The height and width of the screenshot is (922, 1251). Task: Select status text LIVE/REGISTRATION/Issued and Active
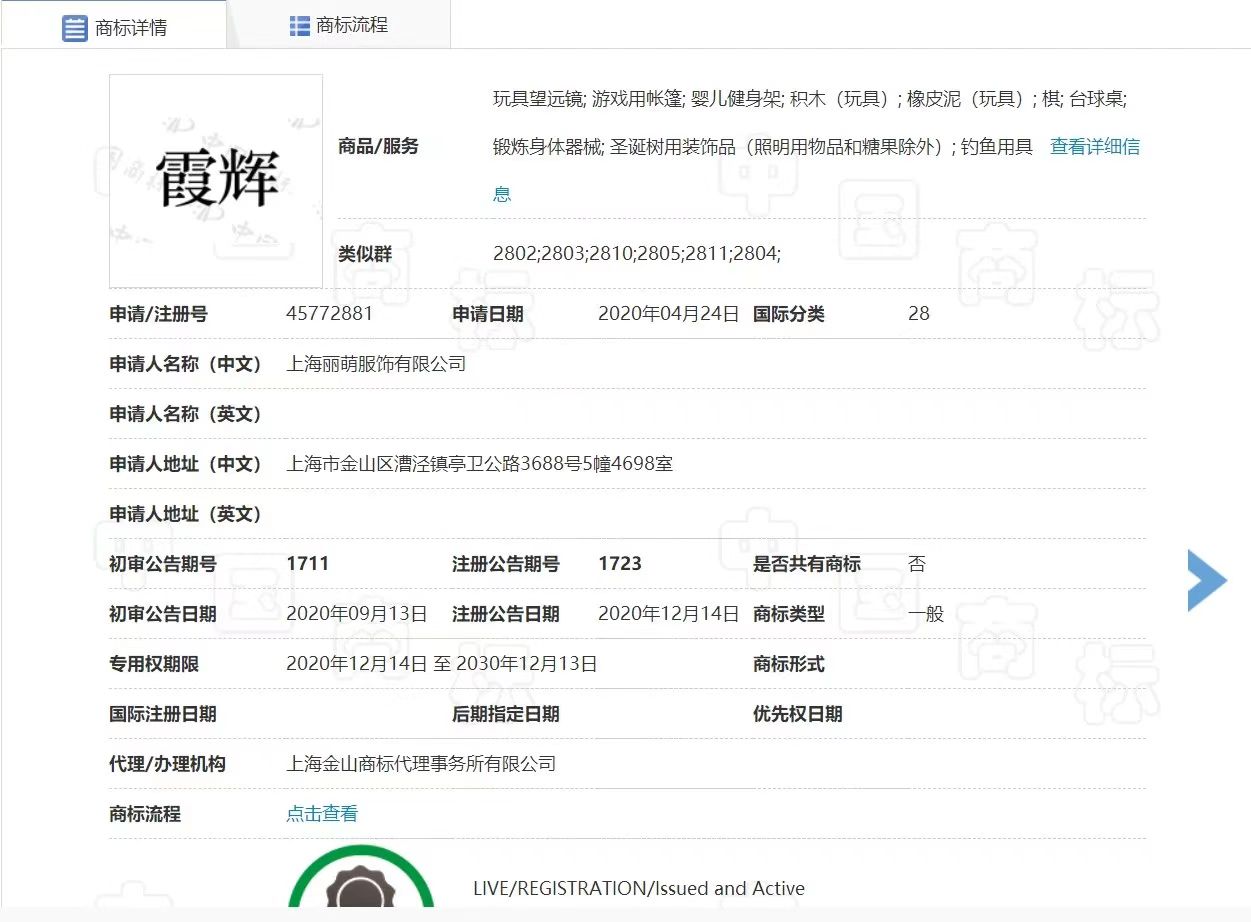(x=639, y=888)
